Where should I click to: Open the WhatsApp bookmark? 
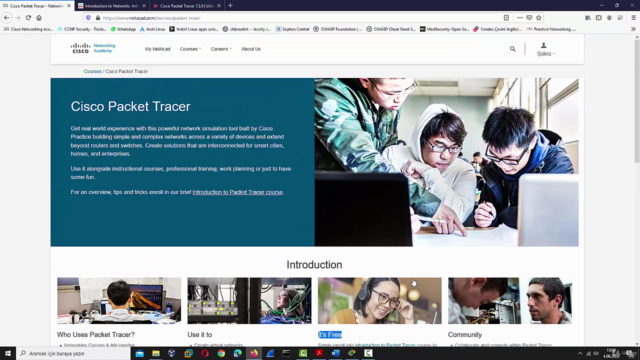(x=123, y=29)
